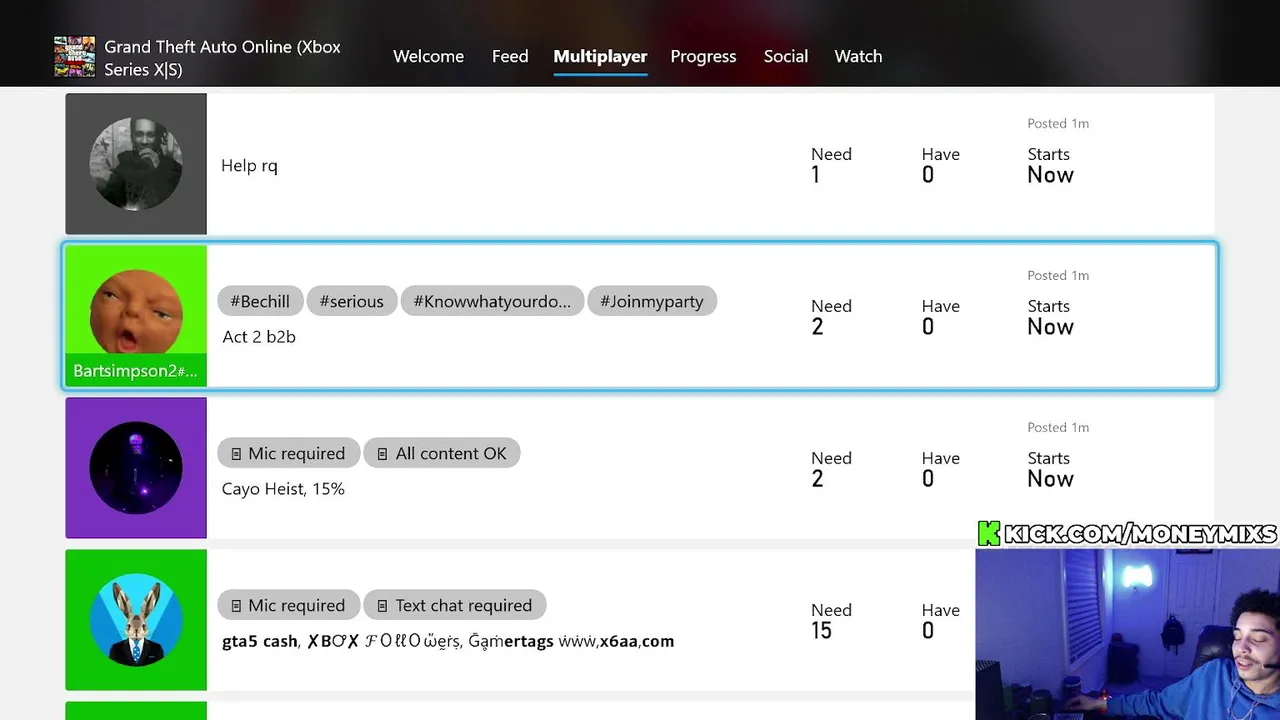
Task: Click the #Bechill tag
Action: coord(260,301)
